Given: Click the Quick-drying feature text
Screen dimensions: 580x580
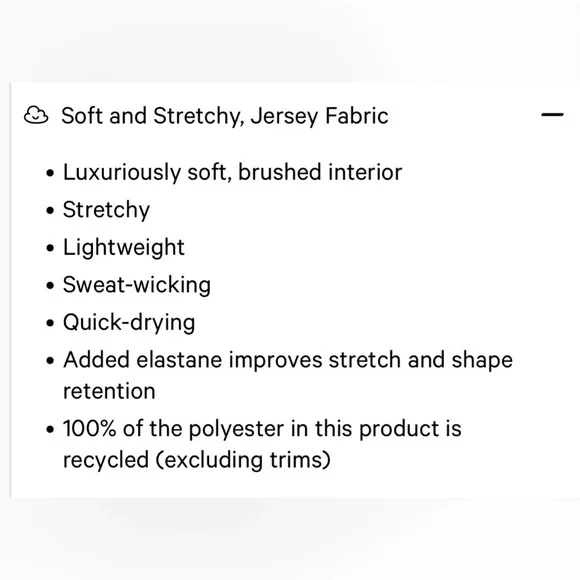Looking at the screenshot, I should click(129, 323).
